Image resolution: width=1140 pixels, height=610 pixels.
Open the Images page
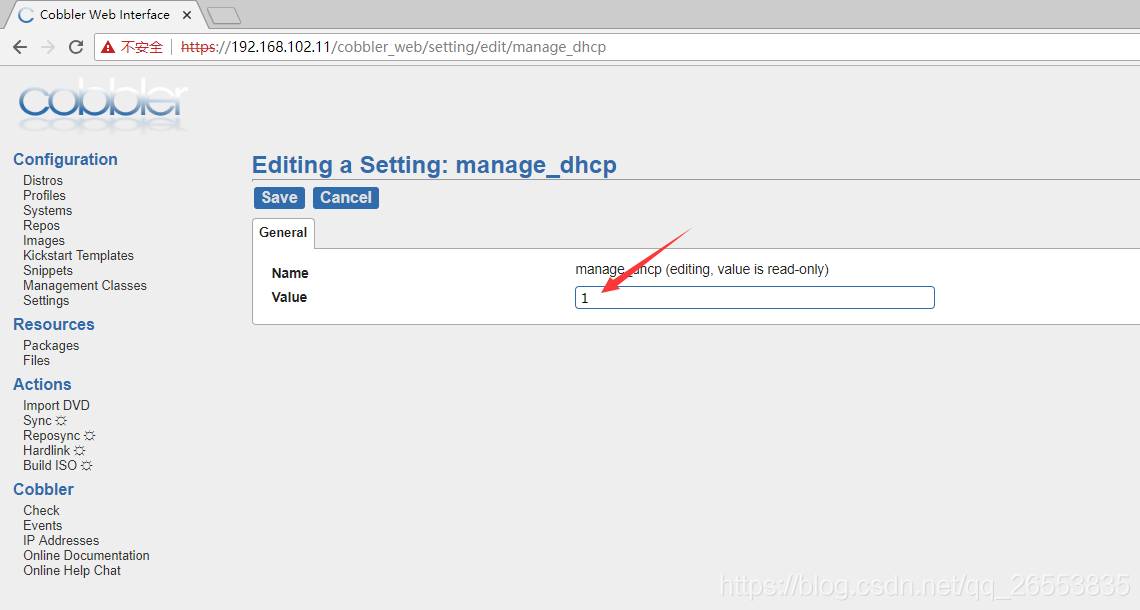[x=44, y=241]
